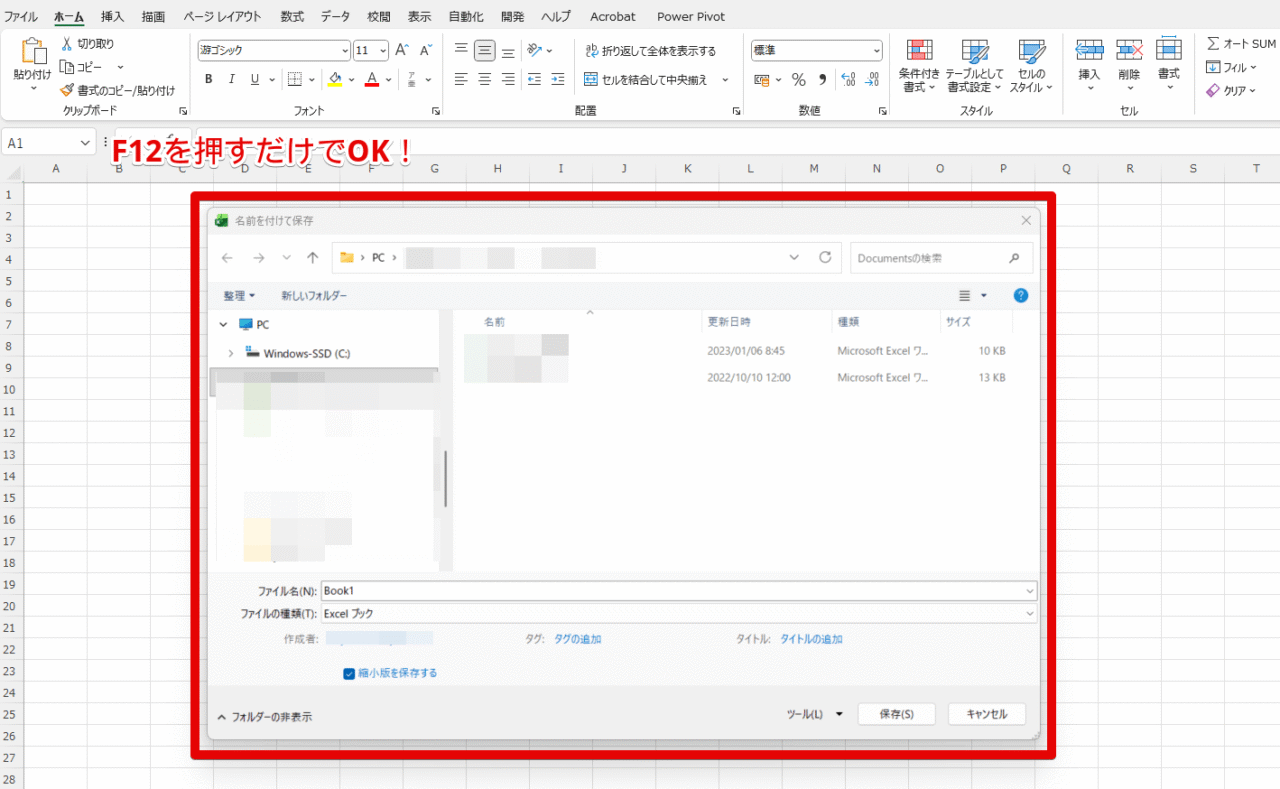Switch to the Data (データ) tab
The height and width of the screenshot is (789, 1280).
(335, 17)
